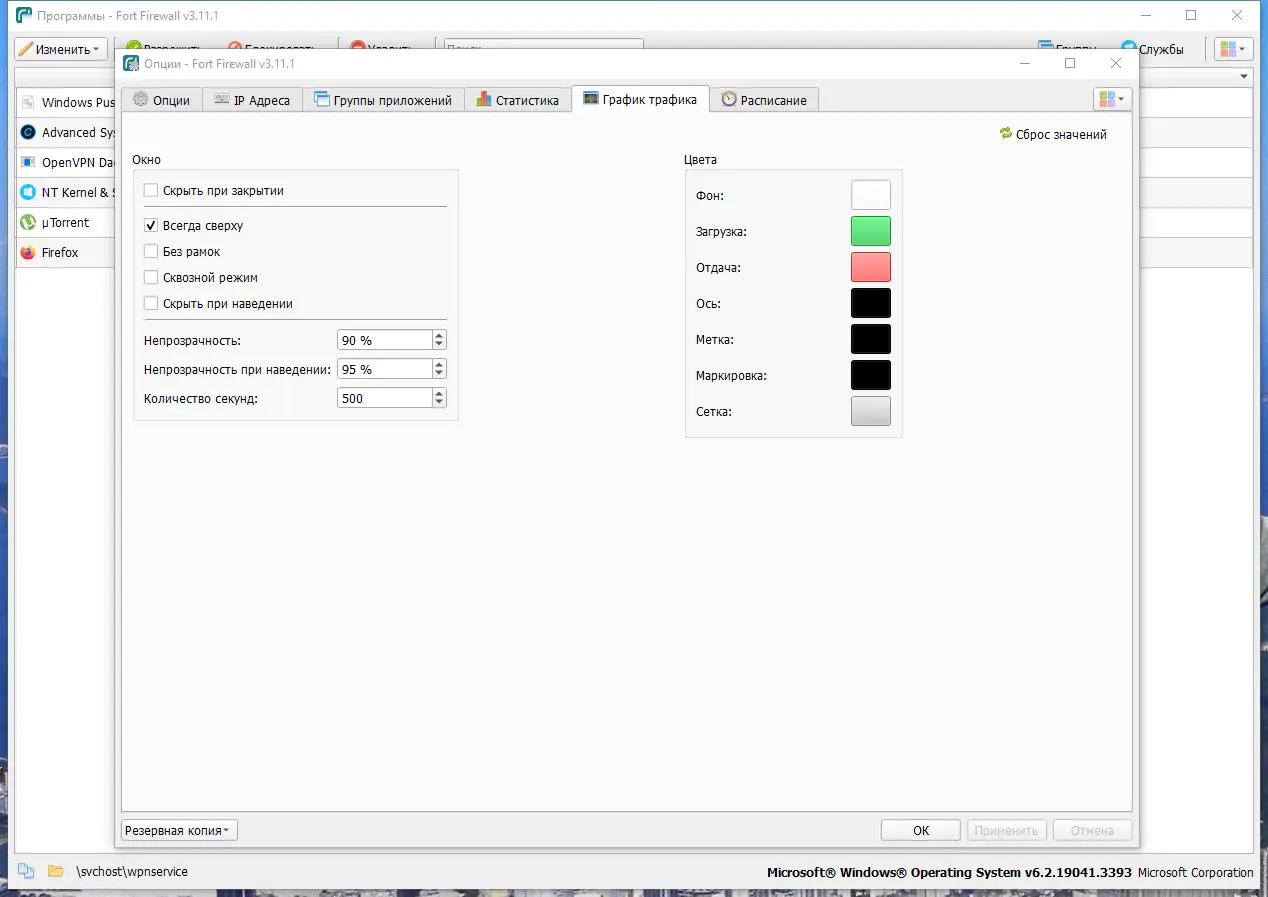Click the OpenVPN Daemon row icon

pos(28,162)
